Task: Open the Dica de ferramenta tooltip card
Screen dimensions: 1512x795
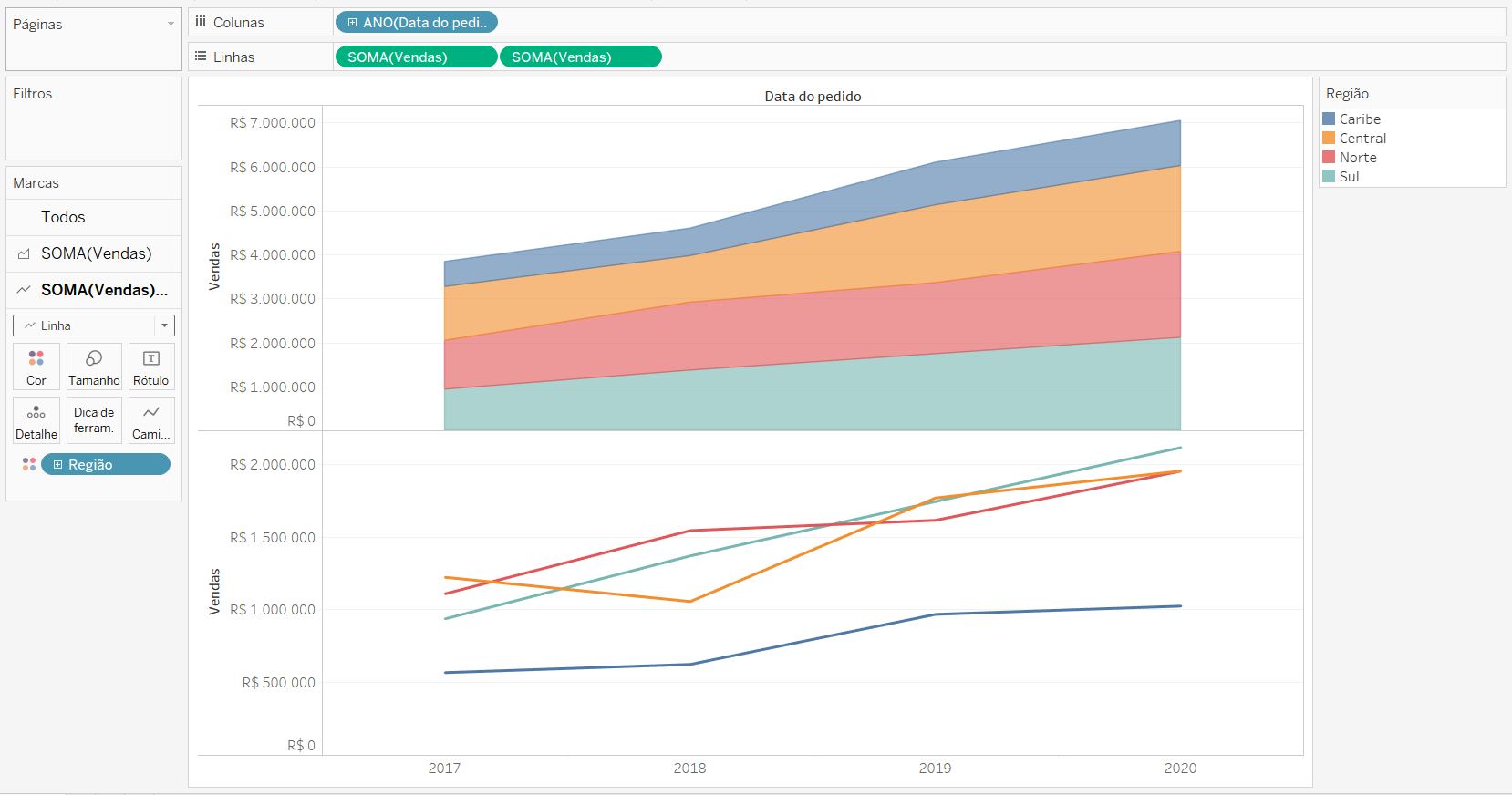Action: pos(94,420)
